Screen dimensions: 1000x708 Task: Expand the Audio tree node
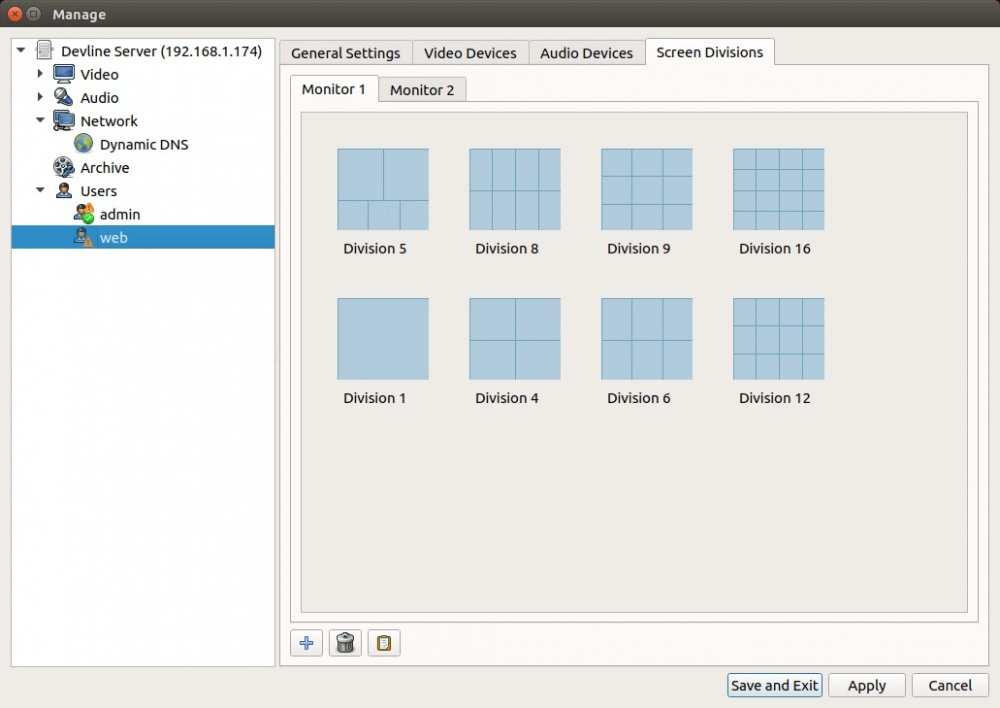pos(40,97)
